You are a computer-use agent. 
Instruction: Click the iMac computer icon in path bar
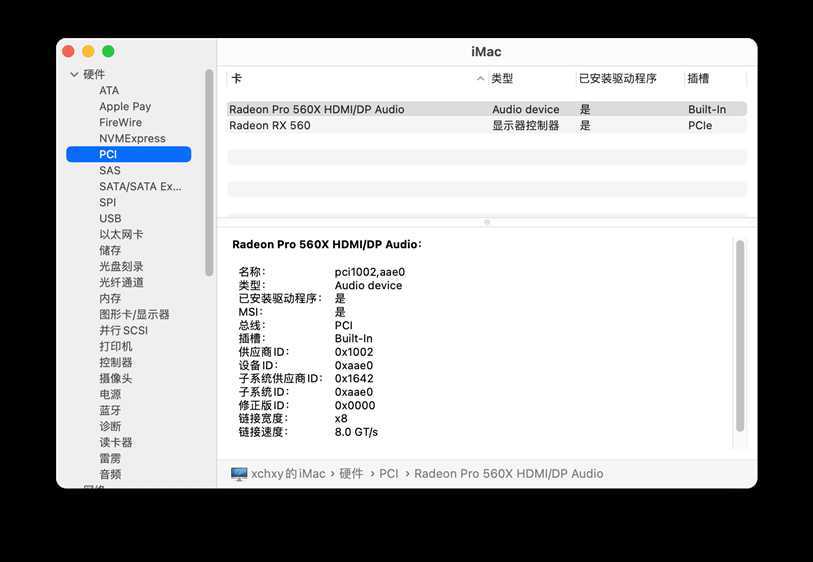(x=239, y=474)
